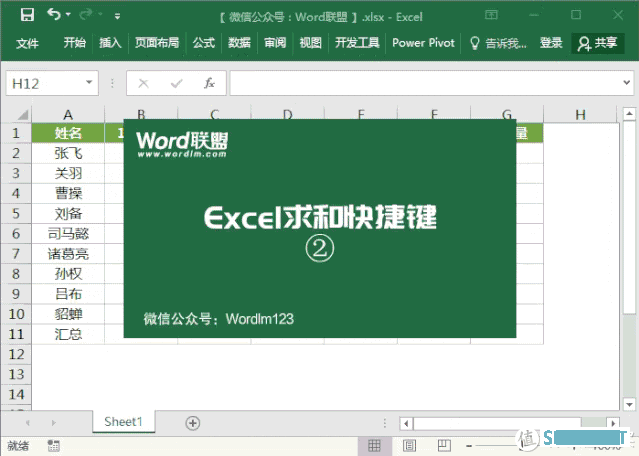Select row 1 header
Image resolution: width=639 pixels, height=456 pixels.
click(16, 133)
